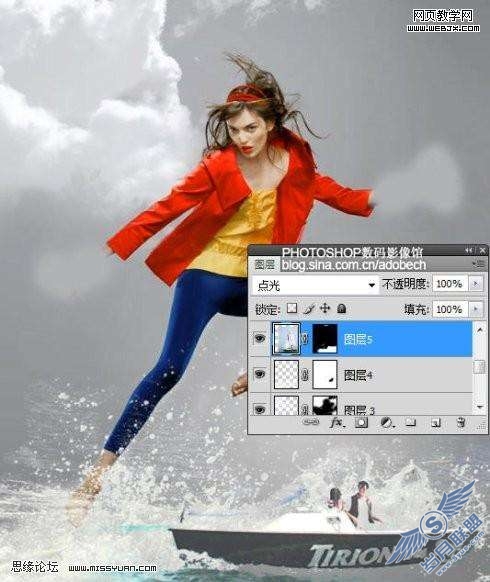This screenshot has width=490, height=582.
Task: Click the mask link icon on 图层 3
Action: 306,409
